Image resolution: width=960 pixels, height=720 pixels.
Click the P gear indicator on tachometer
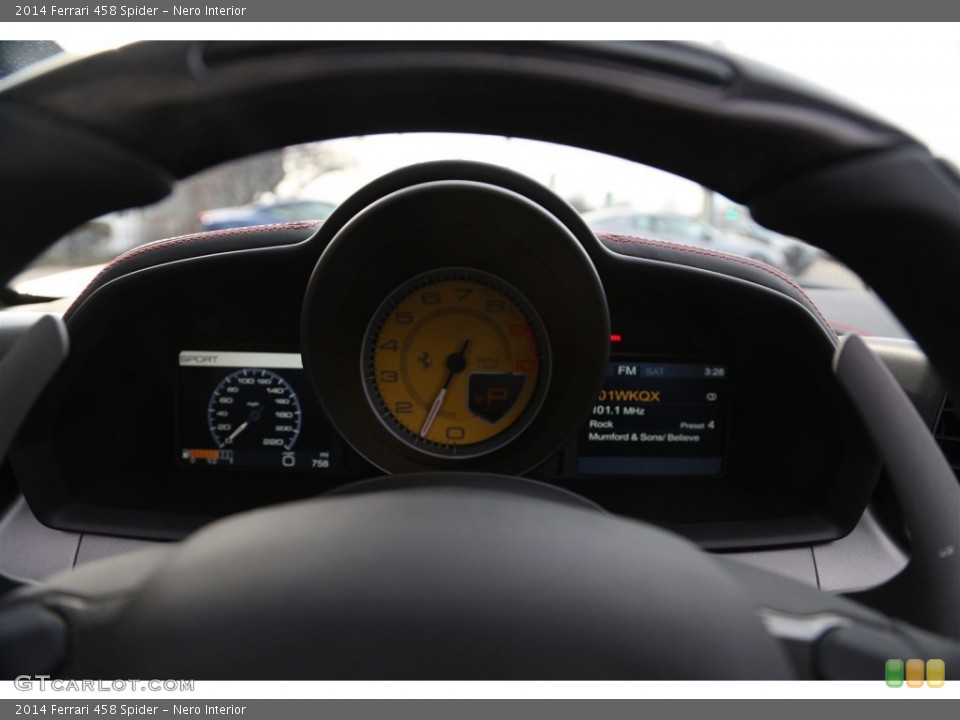pos(497,396)
